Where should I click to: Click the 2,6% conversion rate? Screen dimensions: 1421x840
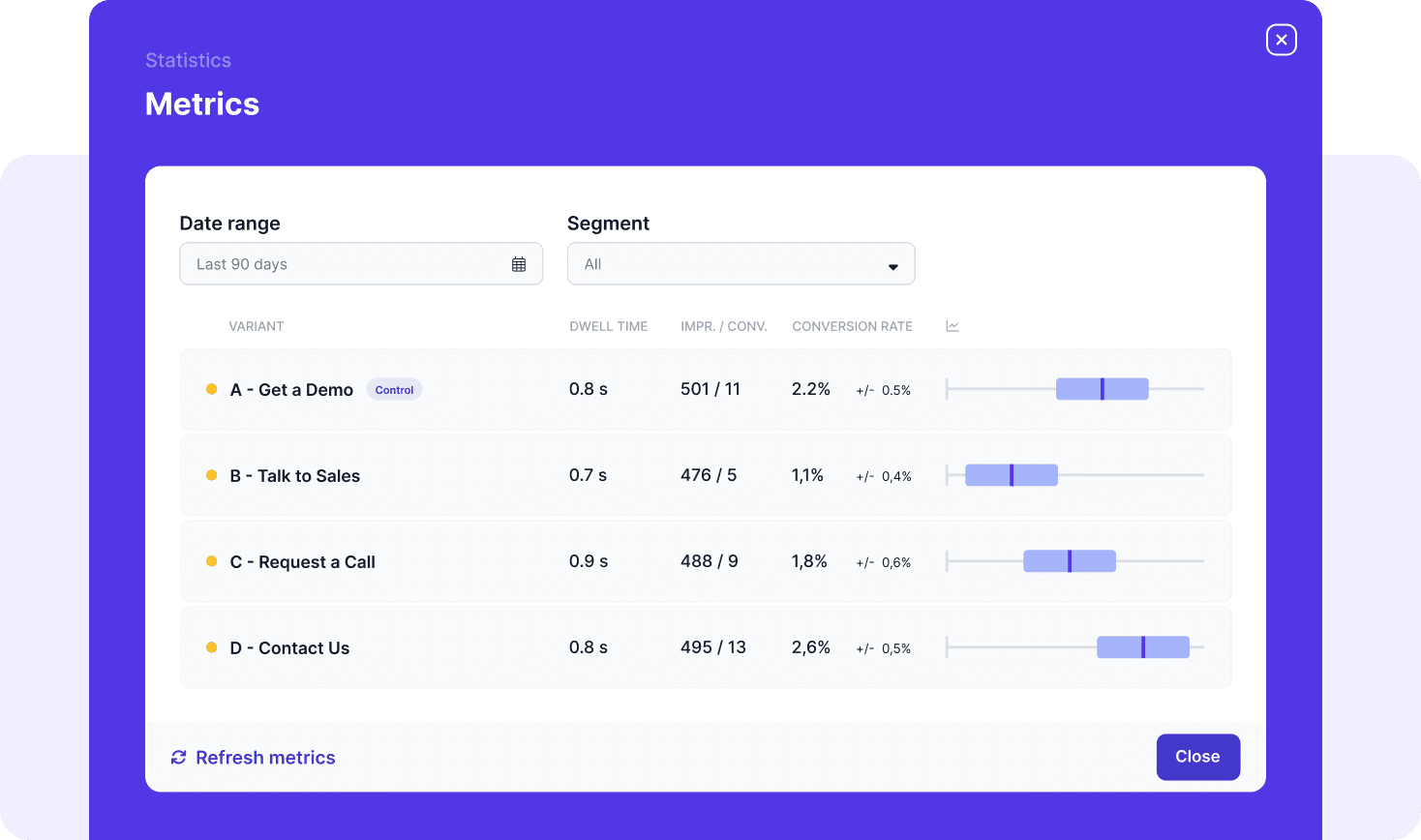click(811, 647)
